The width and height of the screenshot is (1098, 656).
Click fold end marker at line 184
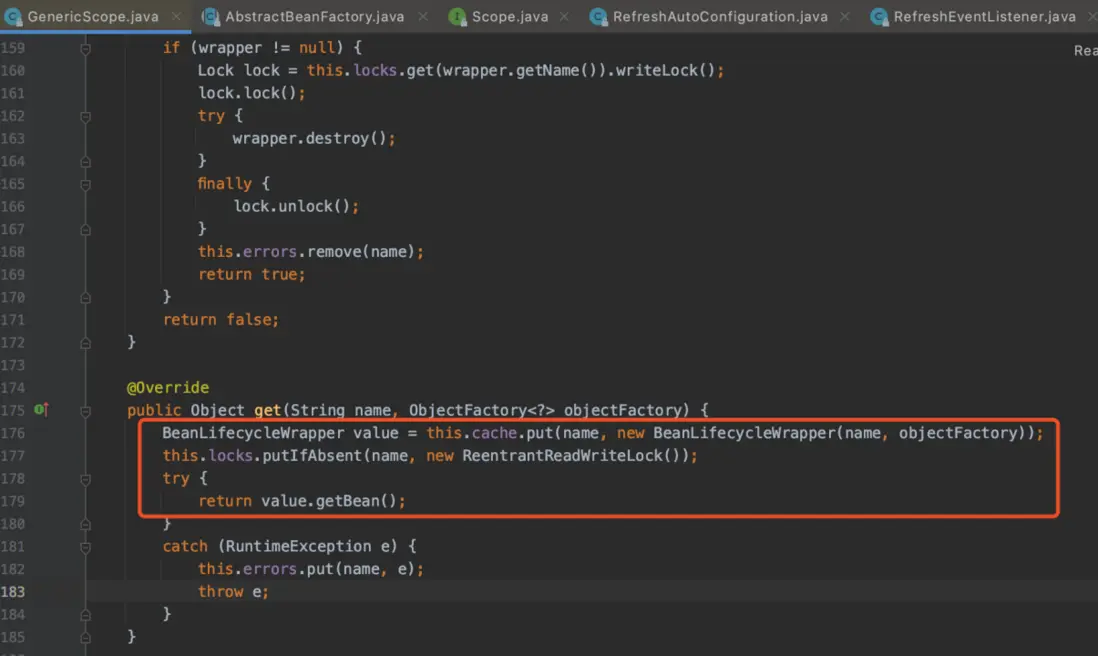(x=85, y=615)
